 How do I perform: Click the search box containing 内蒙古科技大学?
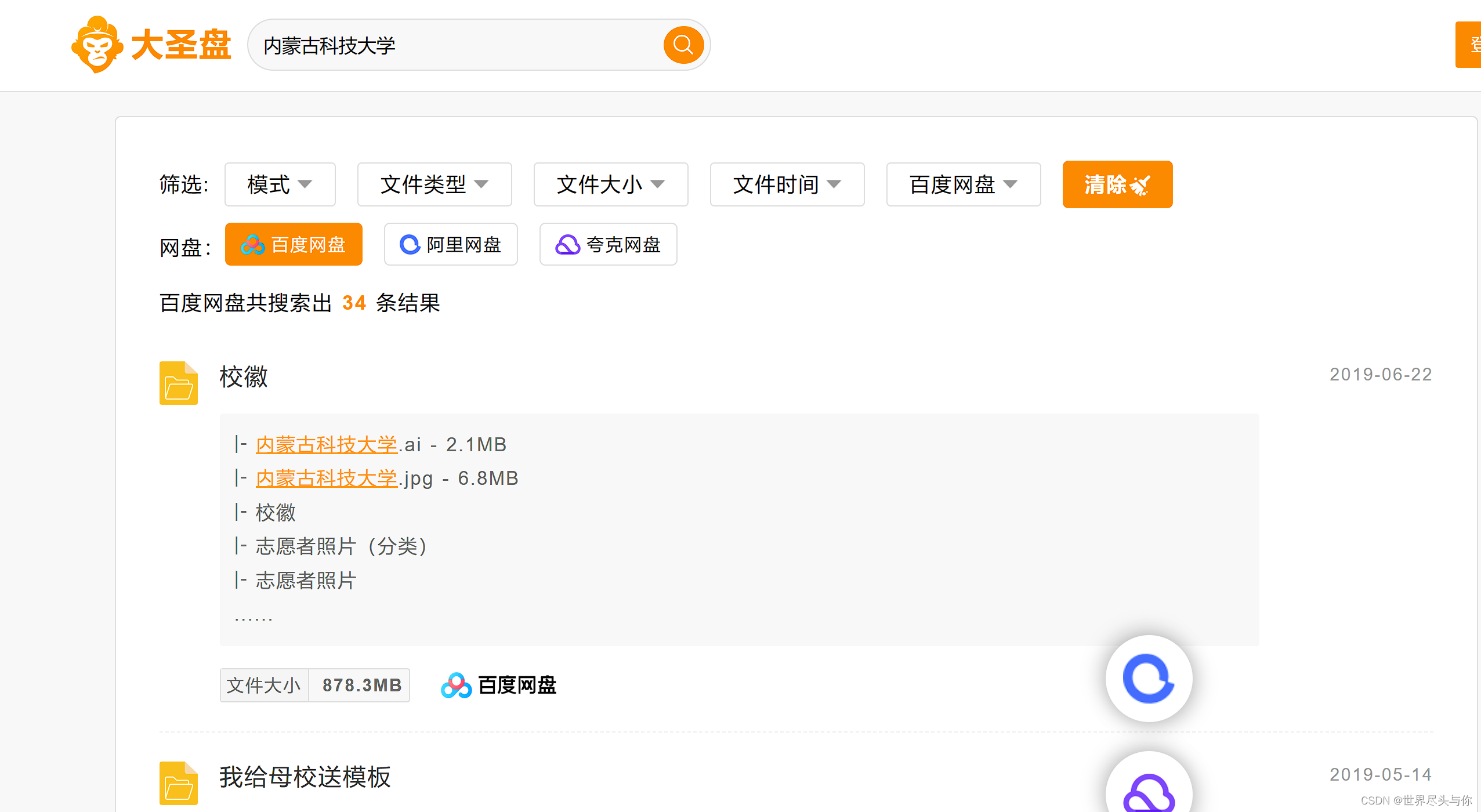452,45
